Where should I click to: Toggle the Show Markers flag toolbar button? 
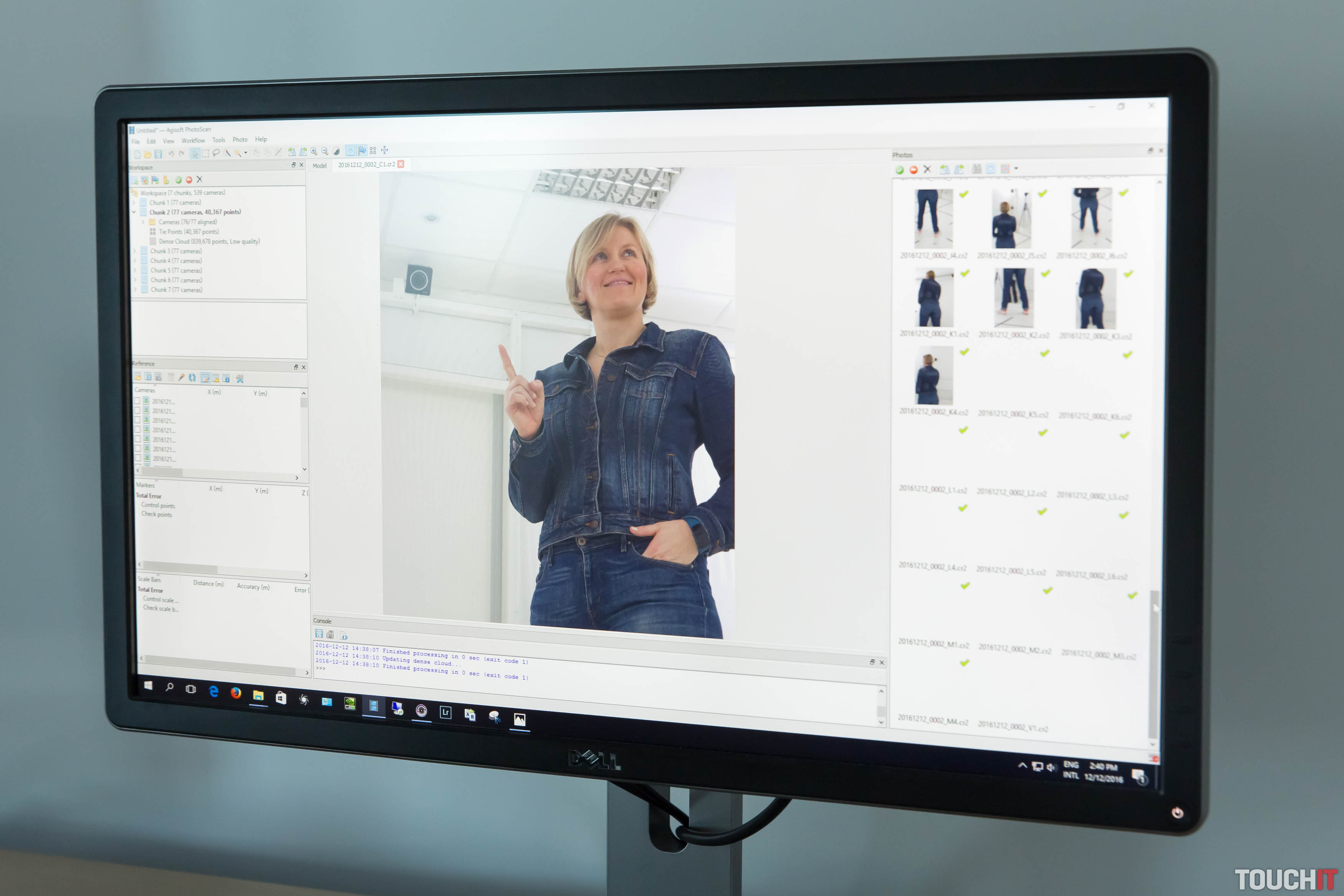pos(362,151)
